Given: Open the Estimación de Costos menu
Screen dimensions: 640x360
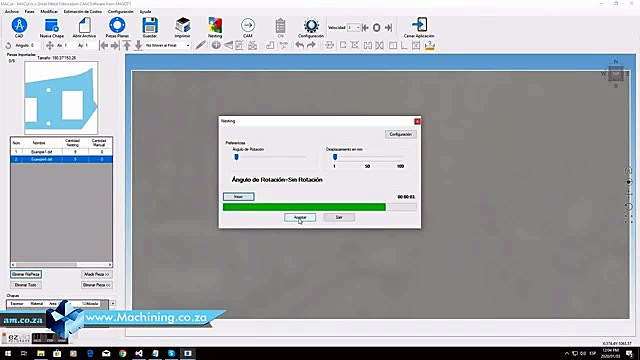Looking at the screenshot, I should [83, 11].
